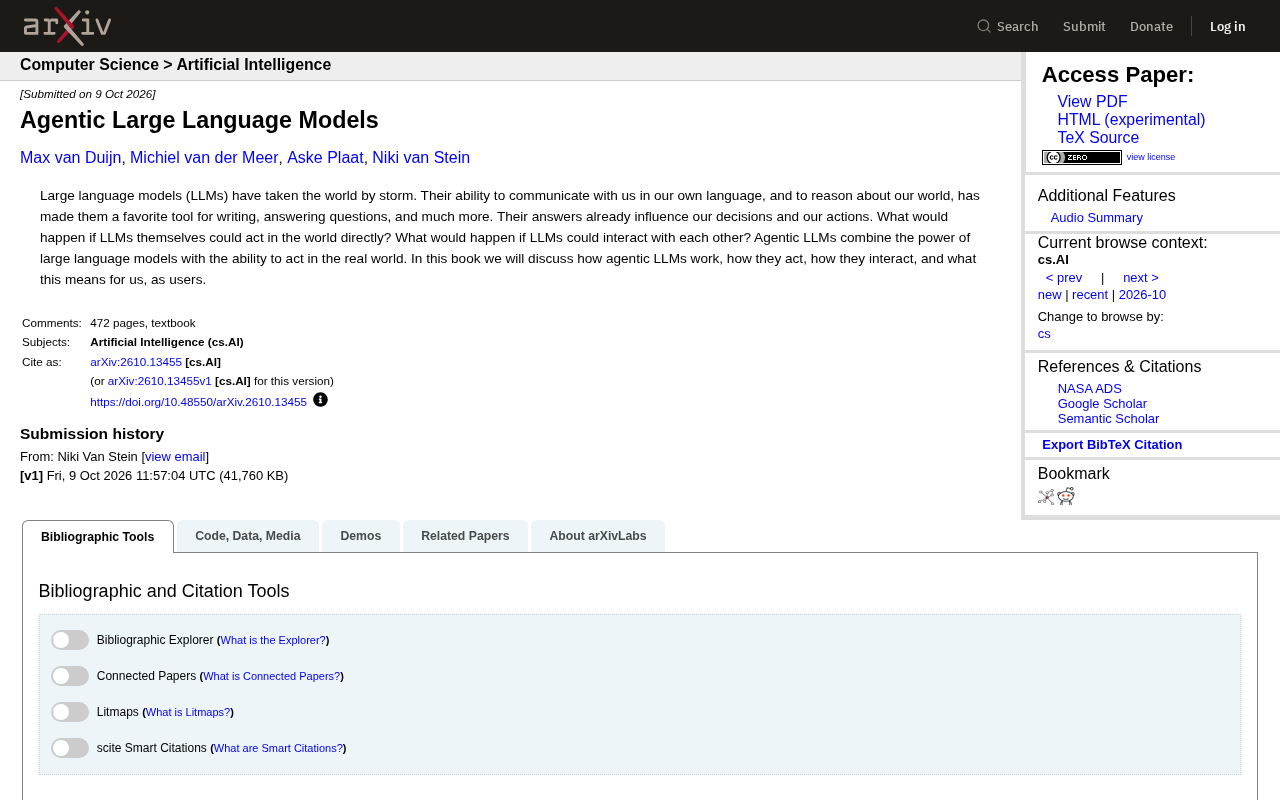
Task: Click the arXiv logo
Action: click(x=67, y=26)
